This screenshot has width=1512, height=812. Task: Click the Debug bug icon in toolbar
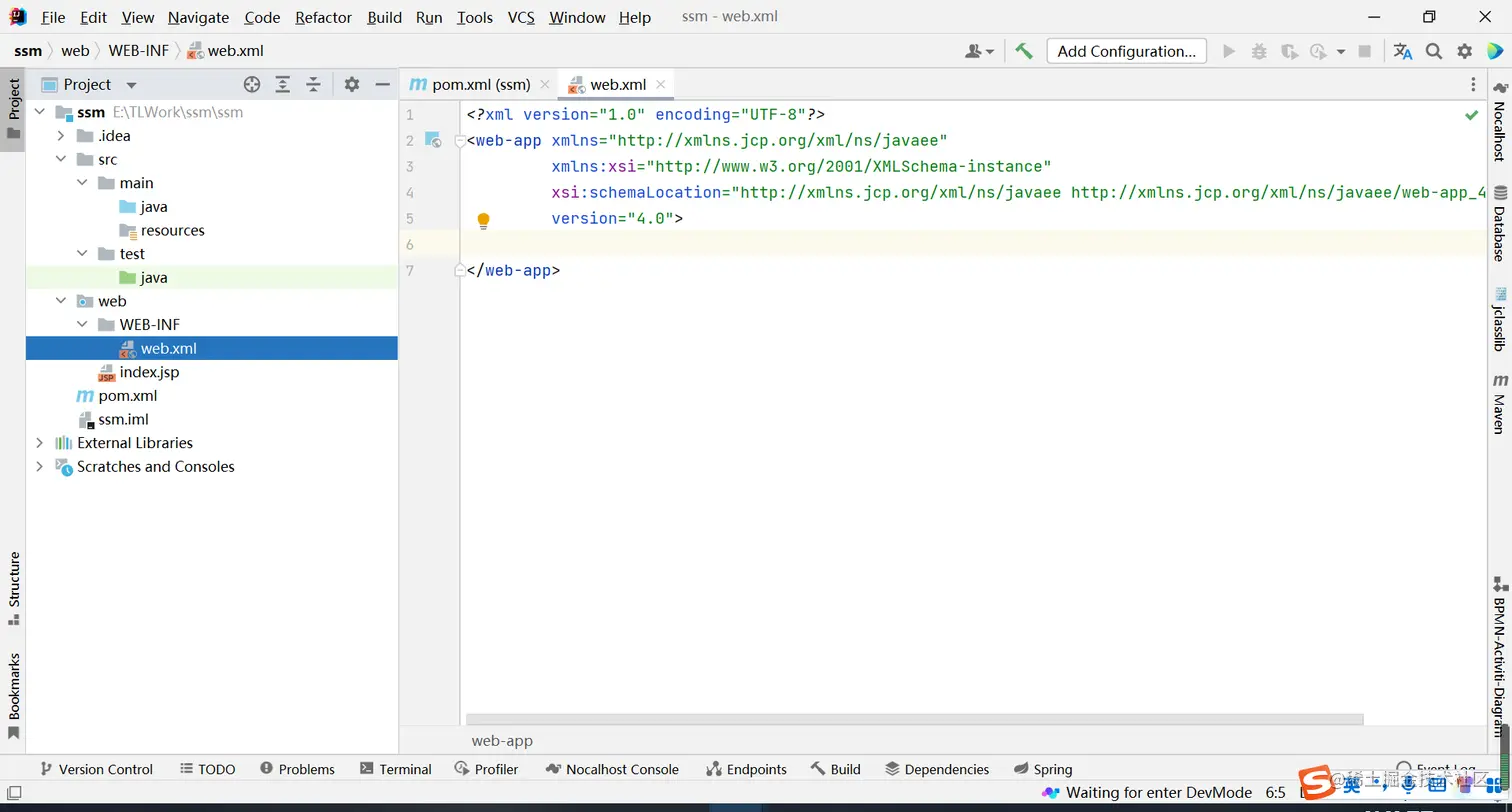point(1259,51)
